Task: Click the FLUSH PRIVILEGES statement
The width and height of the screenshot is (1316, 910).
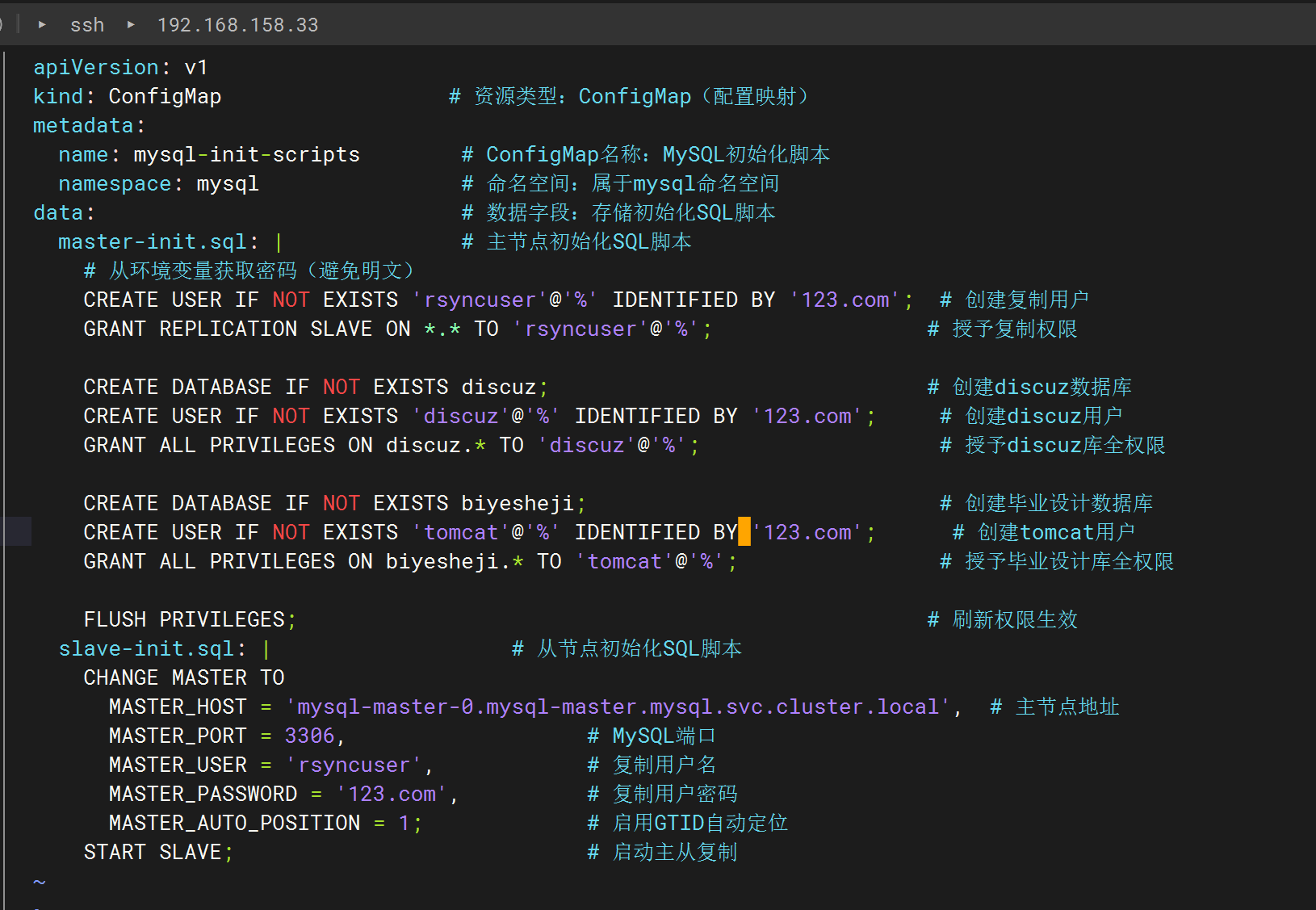Action: coord(191,619)
